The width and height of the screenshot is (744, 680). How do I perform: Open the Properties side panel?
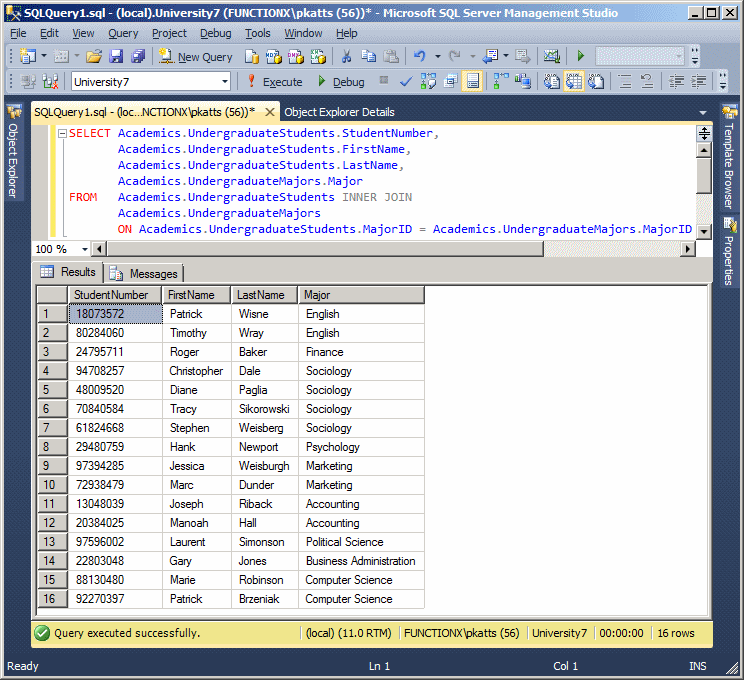click(728, 252)
